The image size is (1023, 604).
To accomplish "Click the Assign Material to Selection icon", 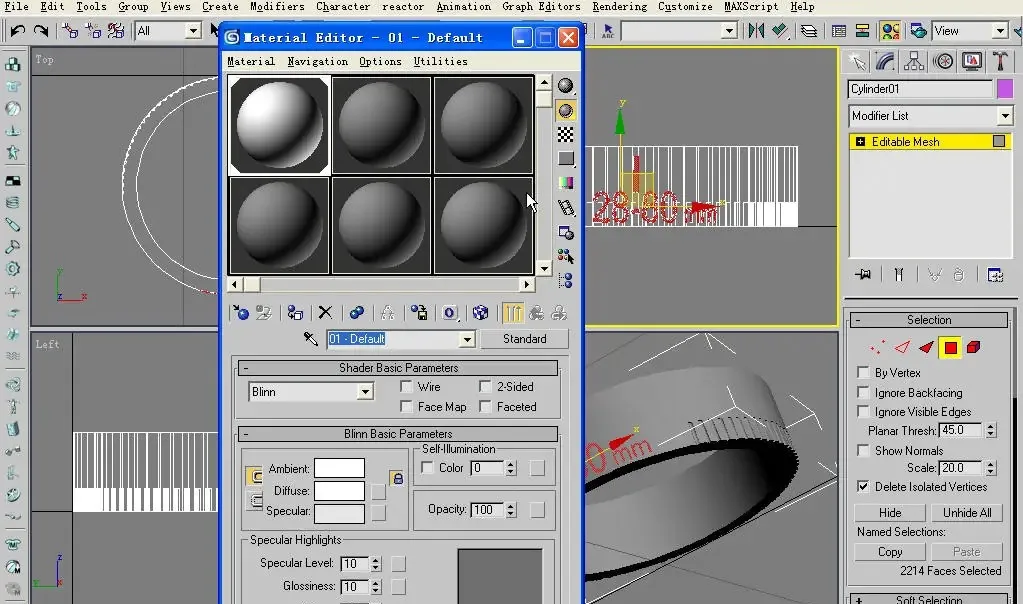I will click(x=294, y=313).
